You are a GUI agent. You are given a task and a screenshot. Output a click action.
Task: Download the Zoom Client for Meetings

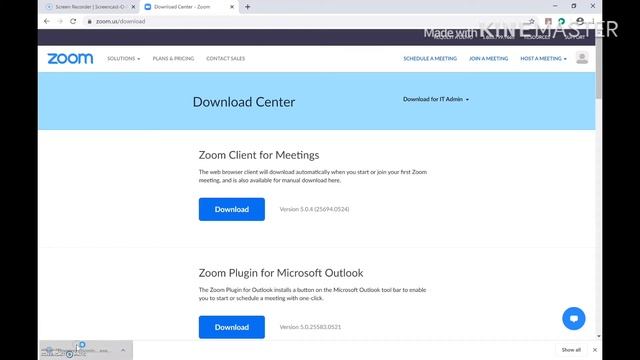pyautogui.click(x=232, y=209)
